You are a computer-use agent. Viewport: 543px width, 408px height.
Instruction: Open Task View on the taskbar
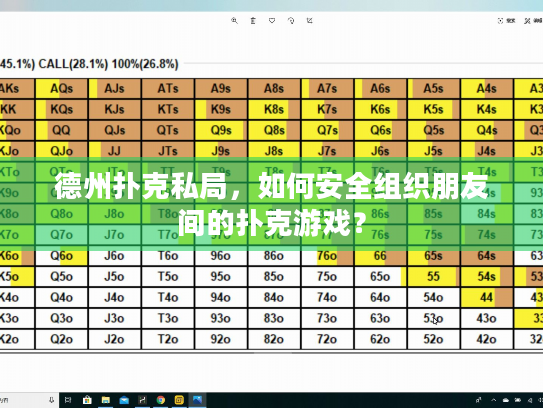coord(68,400)
